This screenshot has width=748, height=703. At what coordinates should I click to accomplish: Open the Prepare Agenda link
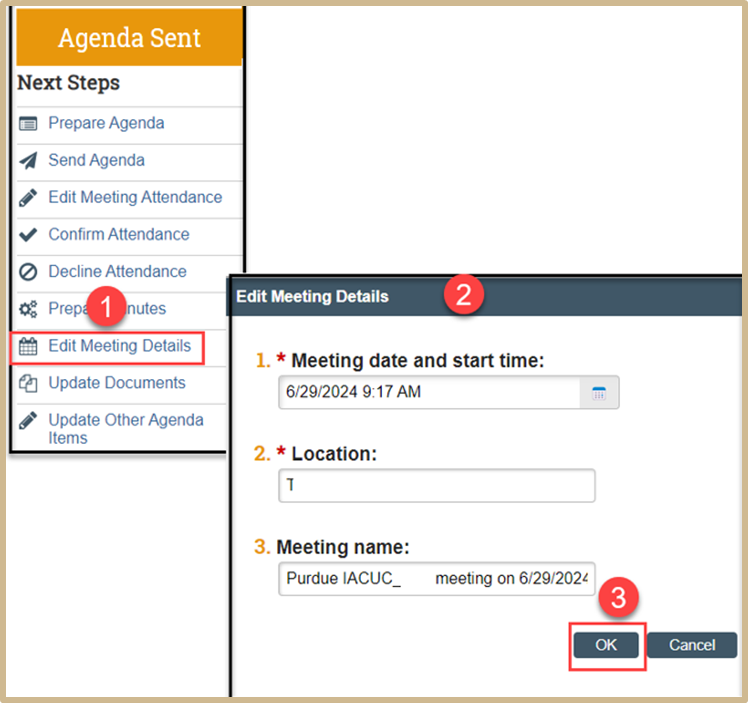pos(106,123)
